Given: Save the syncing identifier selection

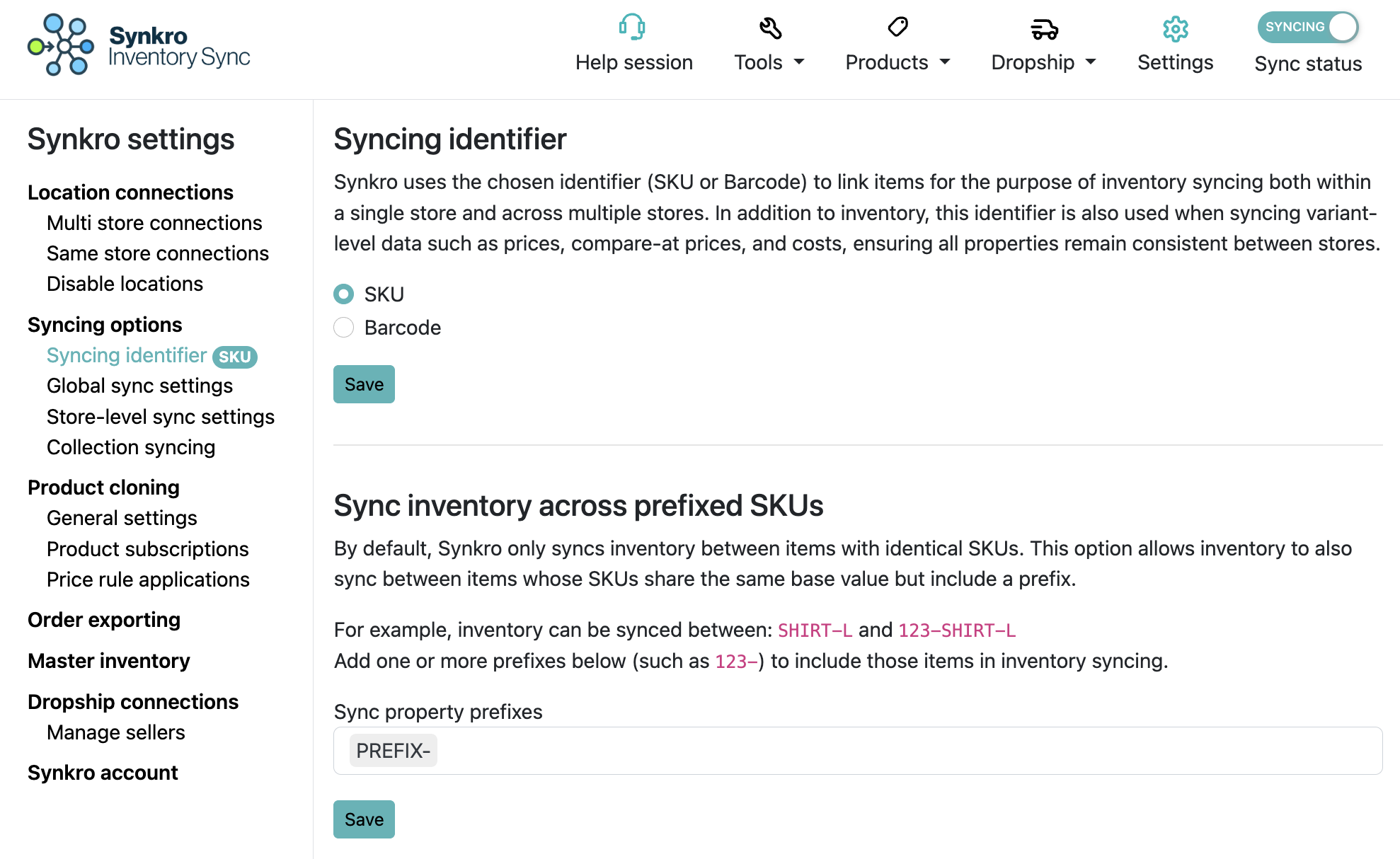Looking at the screenshot, I should coord(364,384).
